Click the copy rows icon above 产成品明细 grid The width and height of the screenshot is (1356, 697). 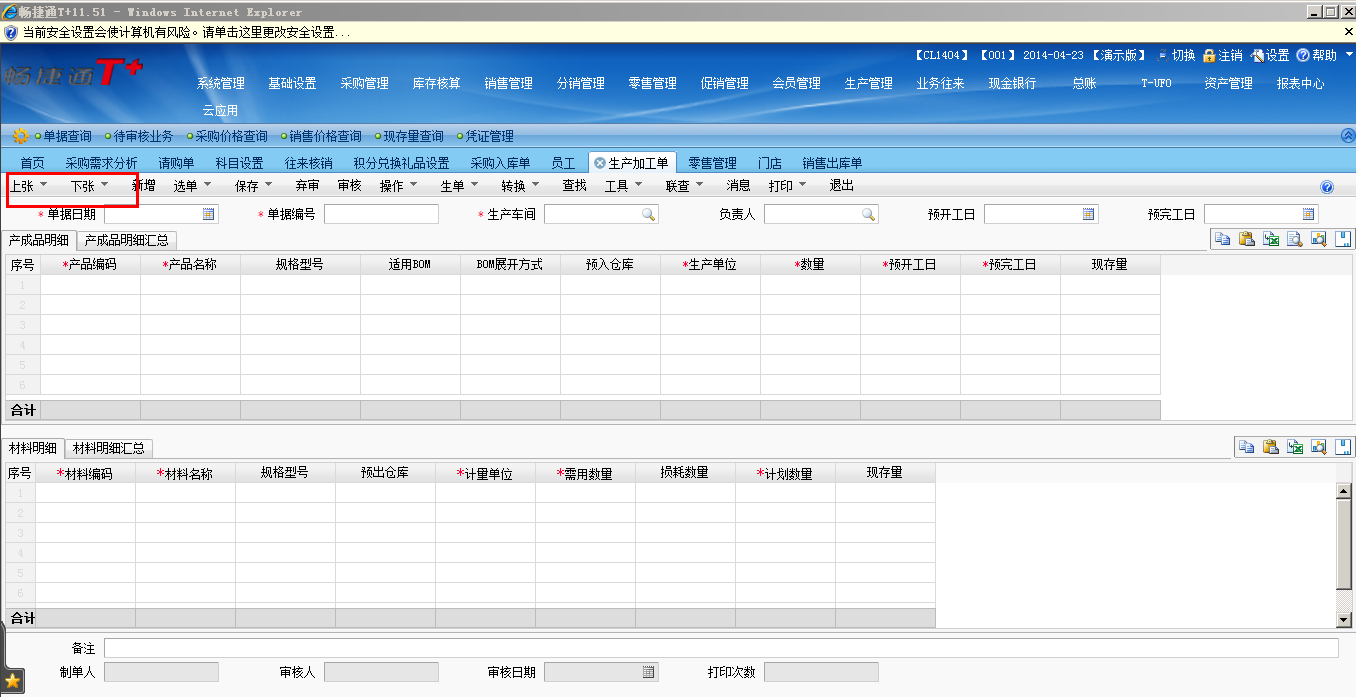(x=1221, y=238)
